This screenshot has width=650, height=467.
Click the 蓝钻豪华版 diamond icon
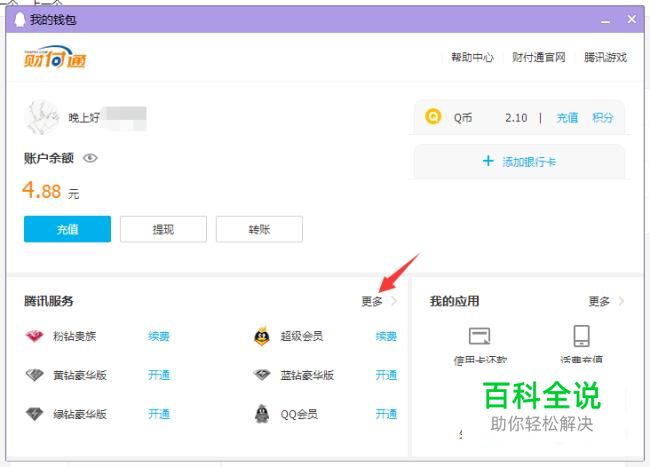pyautogui.click(x=262, y=375)
